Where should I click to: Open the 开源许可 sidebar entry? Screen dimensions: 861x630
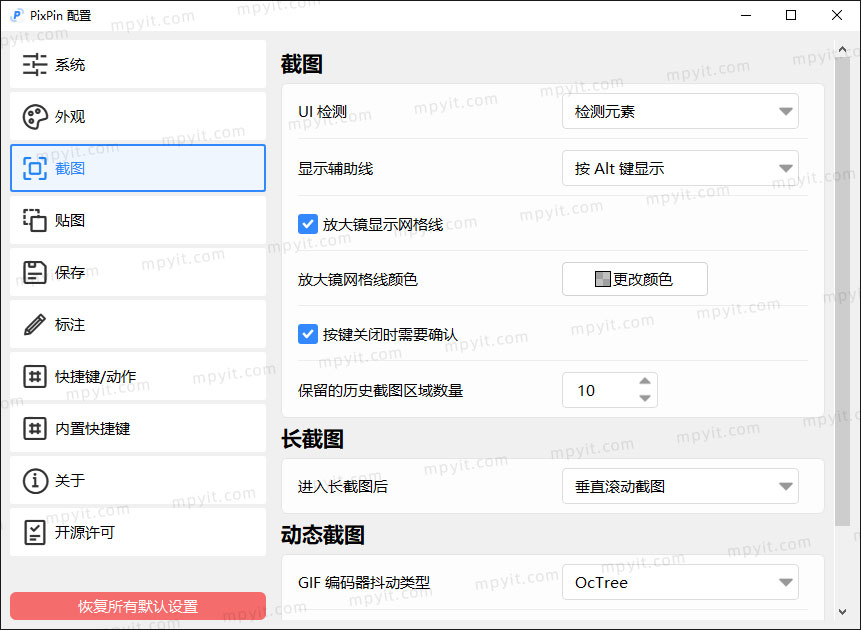point(138,532)
